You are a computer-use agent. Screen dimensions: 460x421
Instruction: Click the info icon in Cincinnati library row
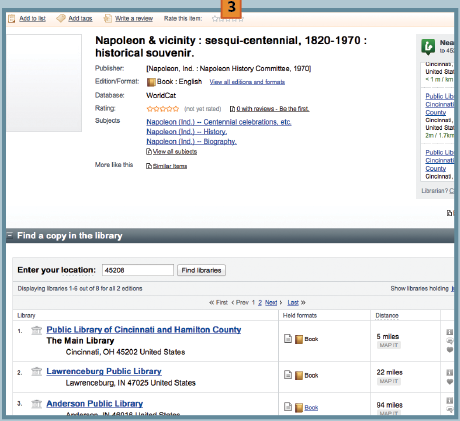point(450,332)
